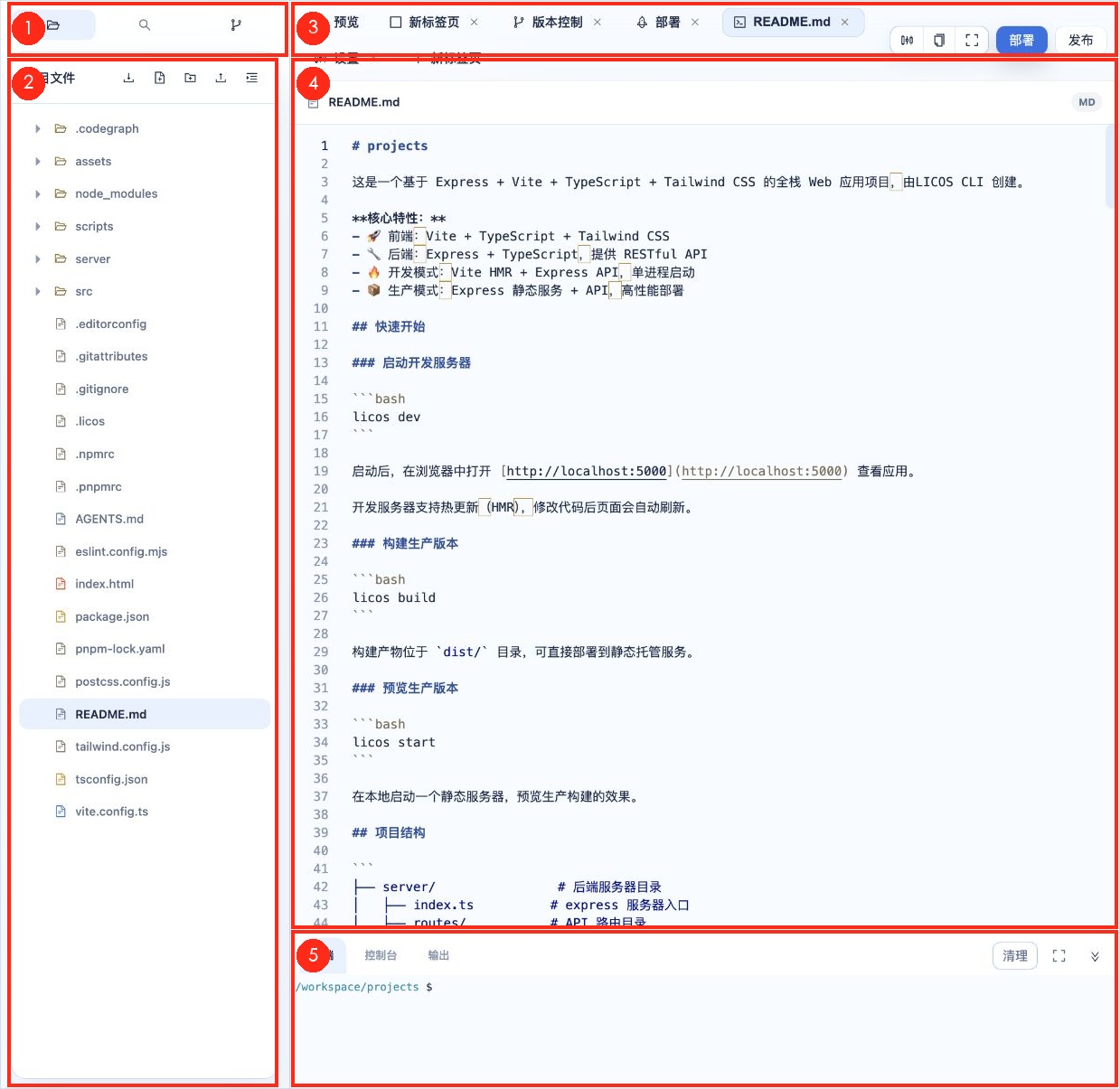
Task: Click fullscreen icon in the top toolbar
Action: click(x=972, y=40)
